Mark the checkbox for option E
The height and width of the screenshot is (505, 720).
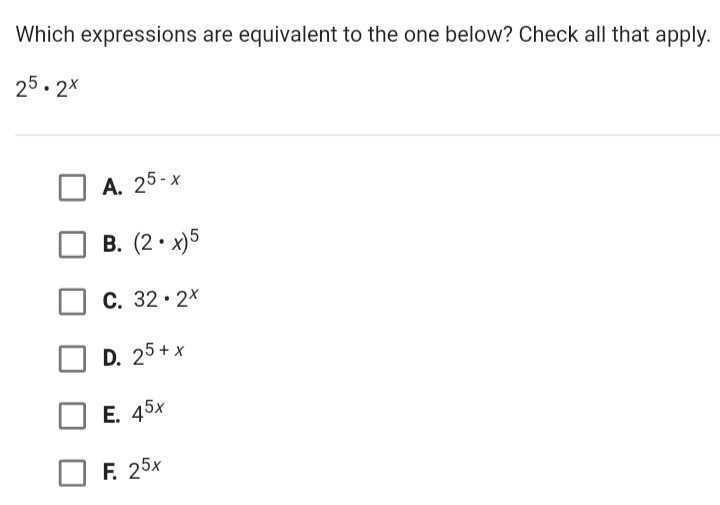72,416
